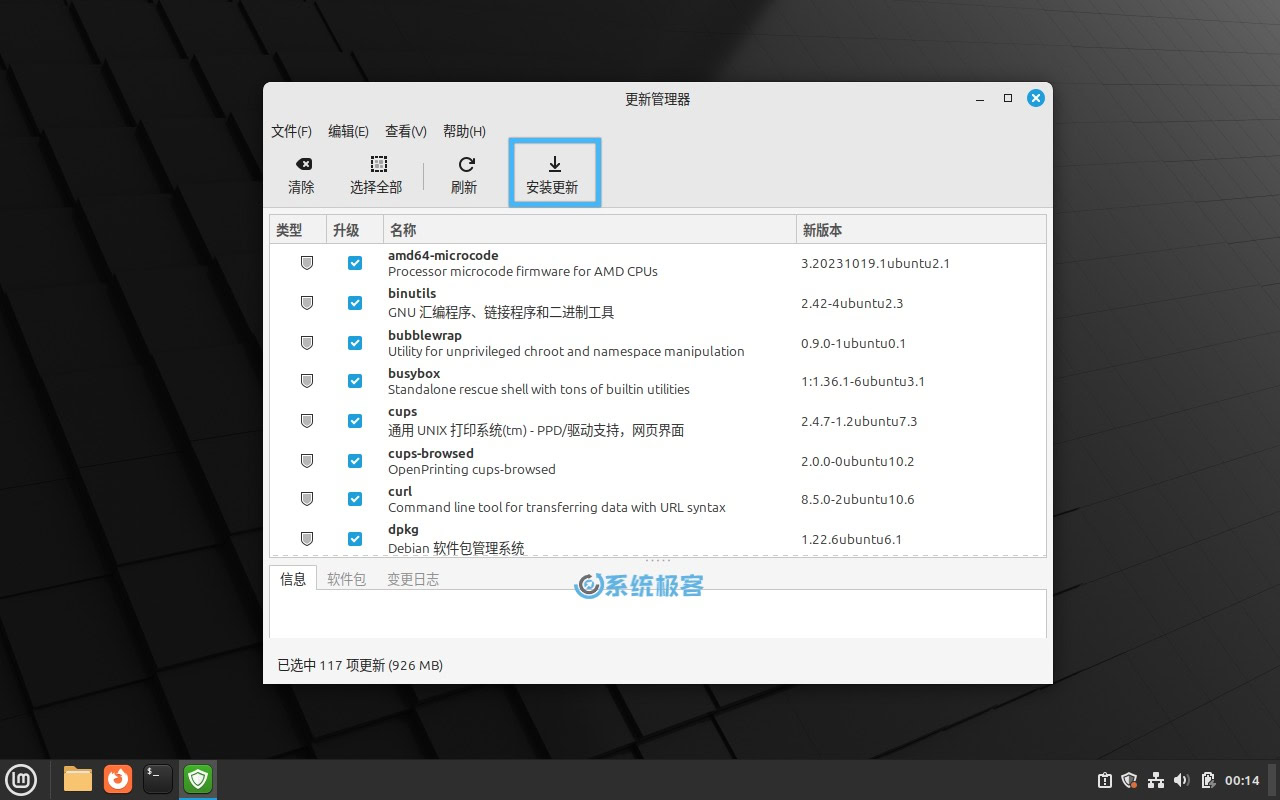Click the shield type icon for bubblewrap
Screen dimensions: 1280x800
click(307, 343)
